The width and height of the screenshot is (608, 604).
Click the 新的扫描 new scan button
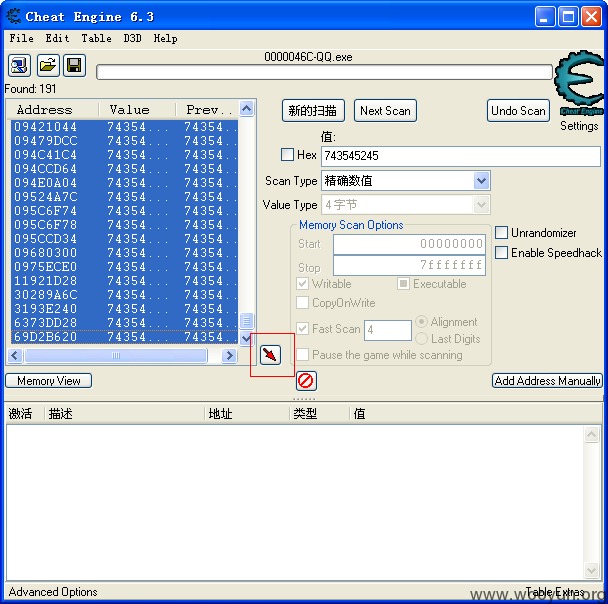pos(313,111)
